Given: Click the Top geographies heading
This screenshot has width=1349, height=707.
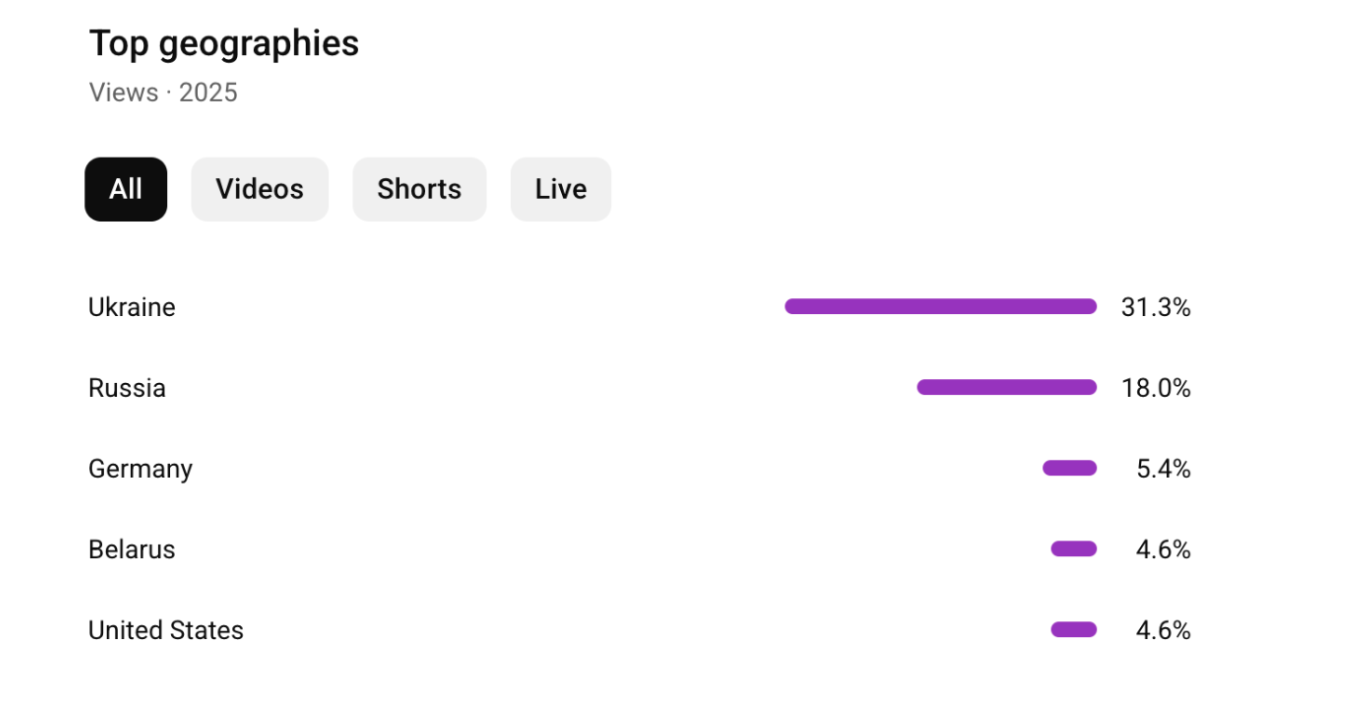Looking at the screenshot, I should [224, 44].
